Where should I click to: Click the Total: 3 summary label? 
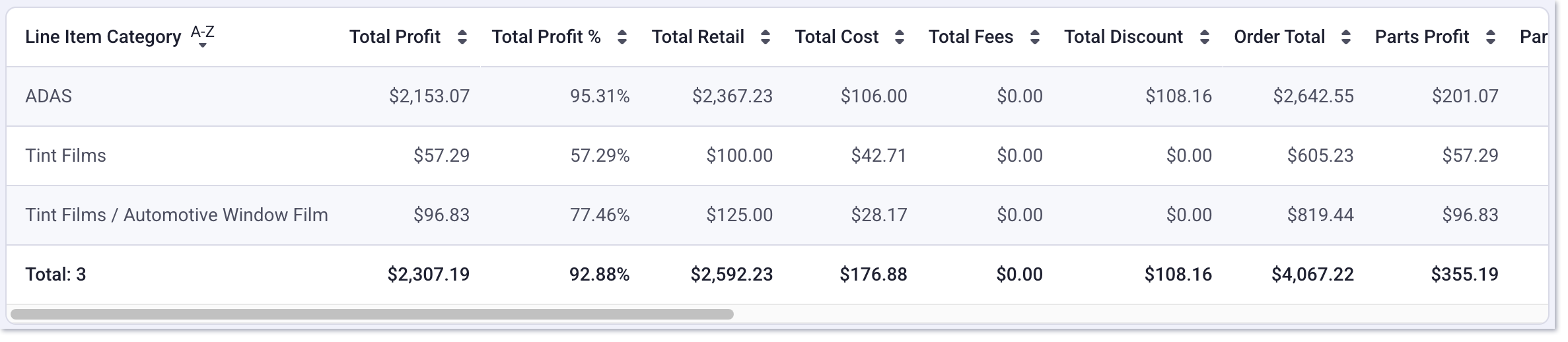pyautogui.click(x=55, y=275)
